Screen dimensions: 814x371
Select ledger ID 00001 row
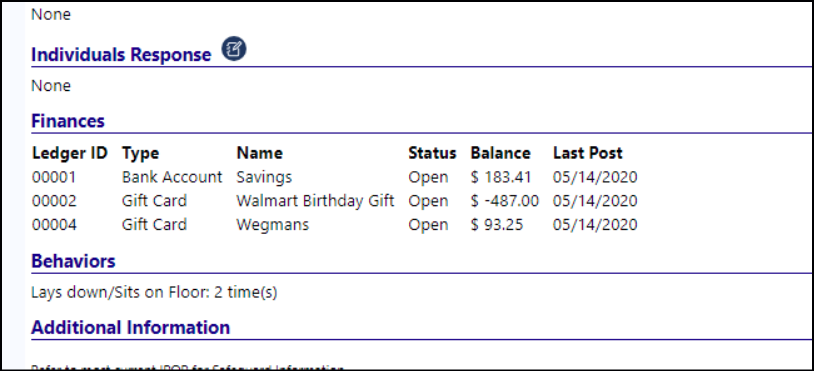[x=335, y=177]
